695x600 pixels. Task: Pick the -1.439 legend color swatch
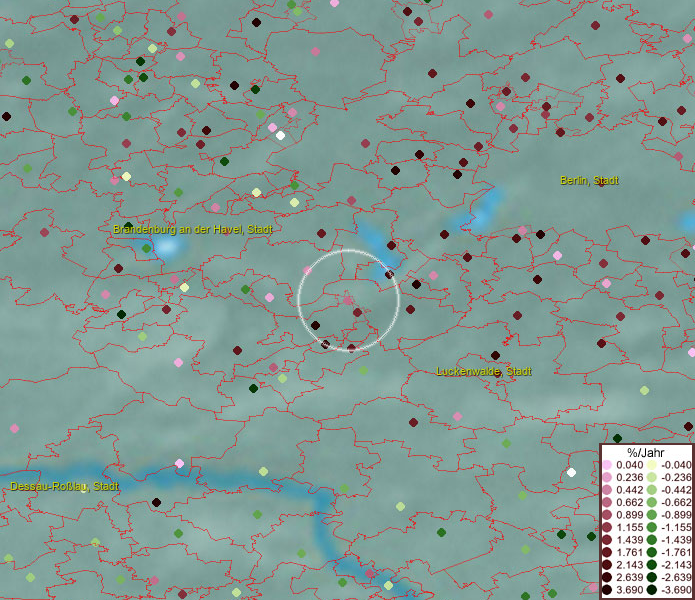click(652, 540)
